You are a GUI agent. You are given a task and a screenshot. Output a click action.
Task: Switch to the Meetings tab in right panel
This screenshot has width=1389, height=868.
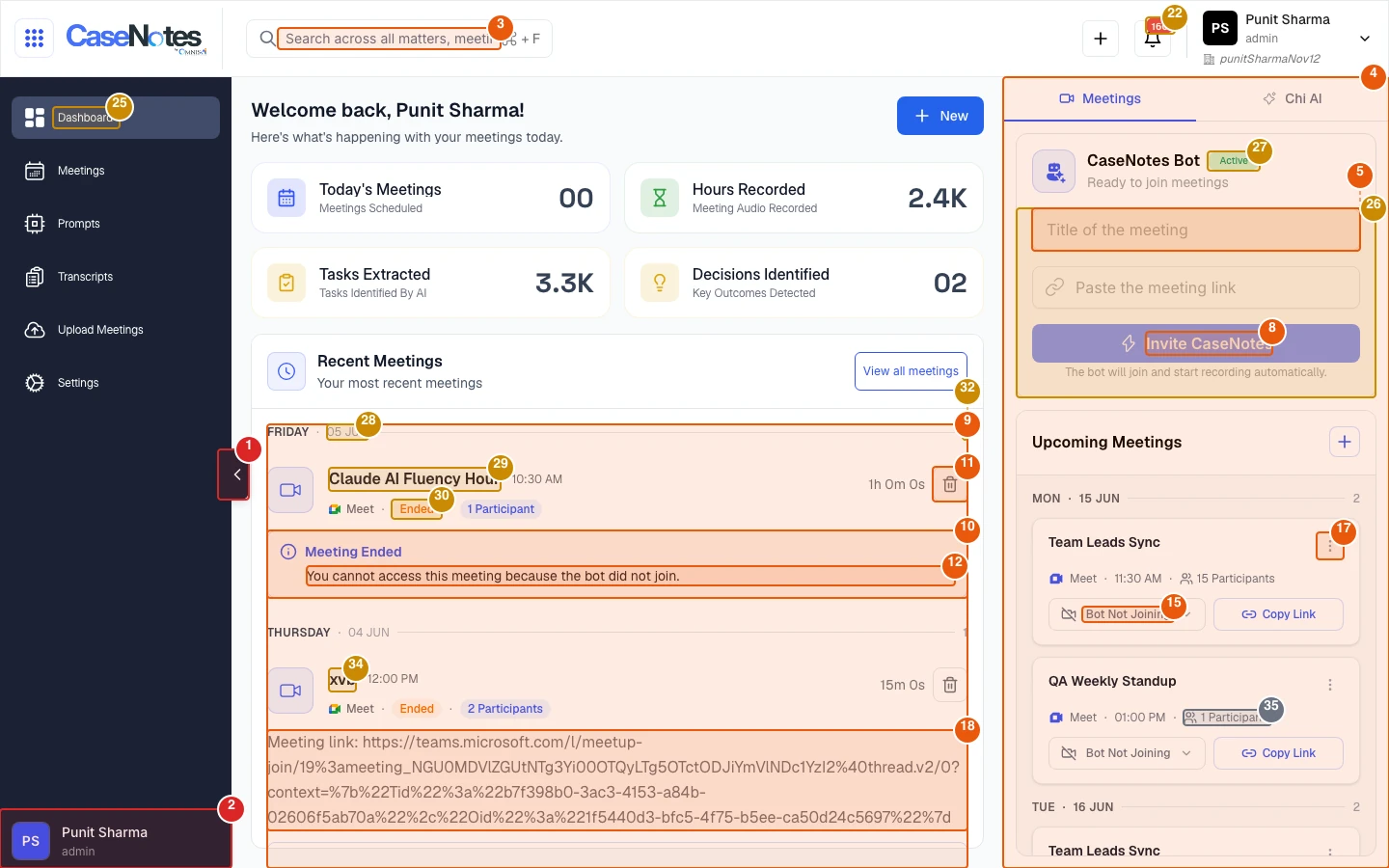click(1100, 98)
